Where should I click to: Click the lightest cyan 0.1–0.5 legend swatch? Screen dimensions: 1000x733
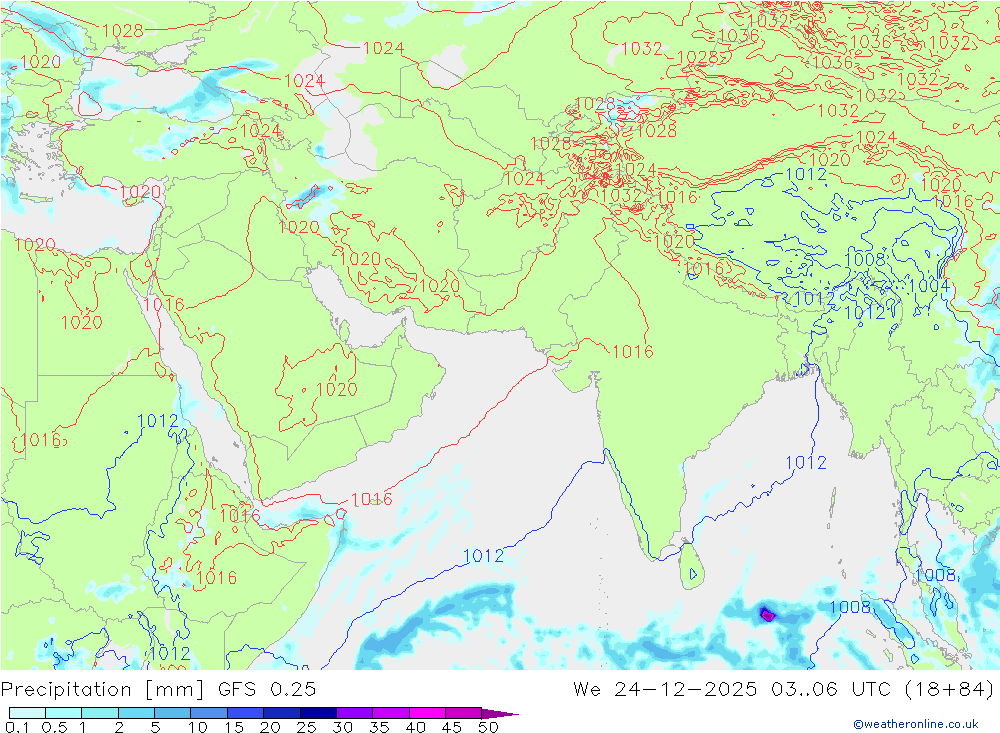point(27,713)
